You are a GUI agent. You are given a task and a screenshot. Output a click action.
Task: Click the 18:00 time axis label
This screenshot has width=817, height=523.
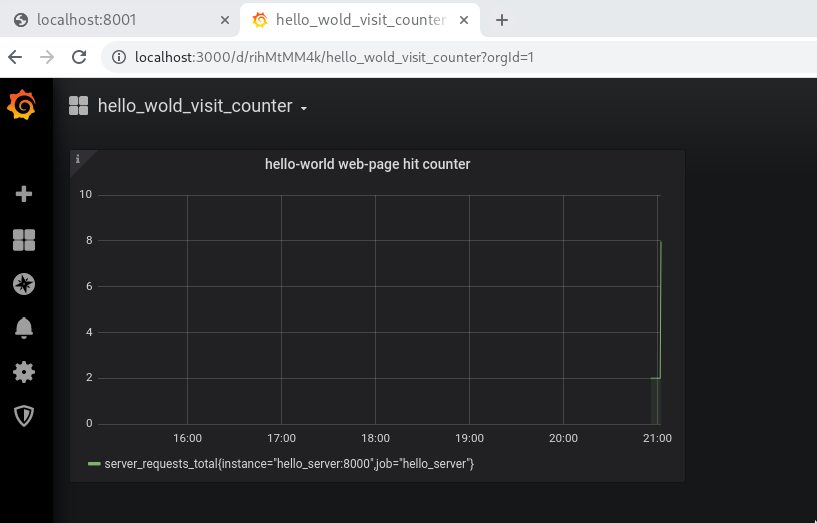375,438
